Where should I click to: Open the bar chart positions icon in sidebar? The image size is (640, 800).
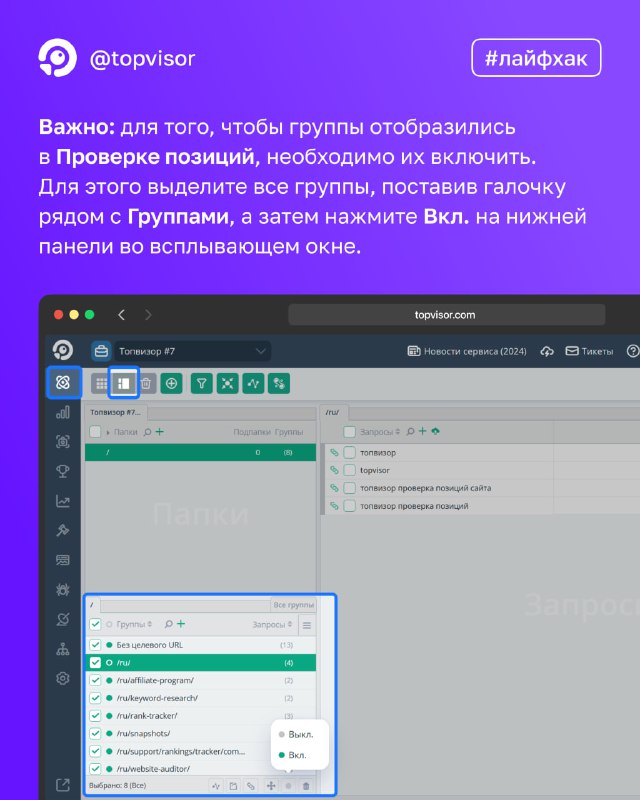pyautogui.click(x=63, y=412)
